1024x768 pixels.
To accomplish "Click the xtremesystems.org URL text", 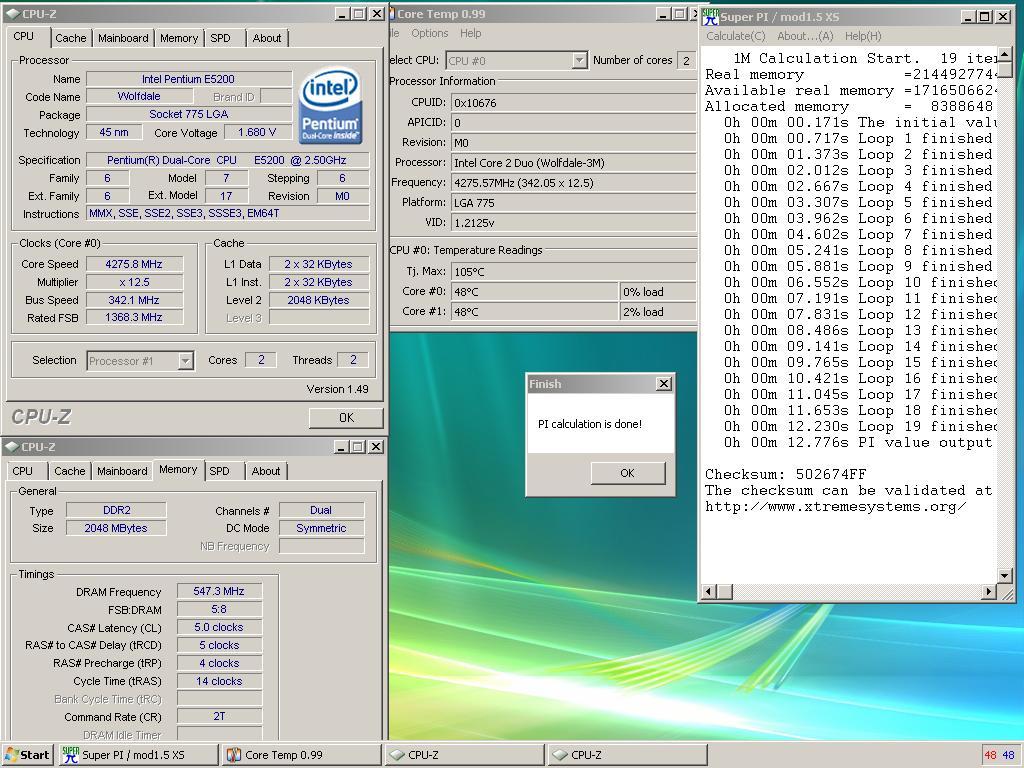I will 835,507.
